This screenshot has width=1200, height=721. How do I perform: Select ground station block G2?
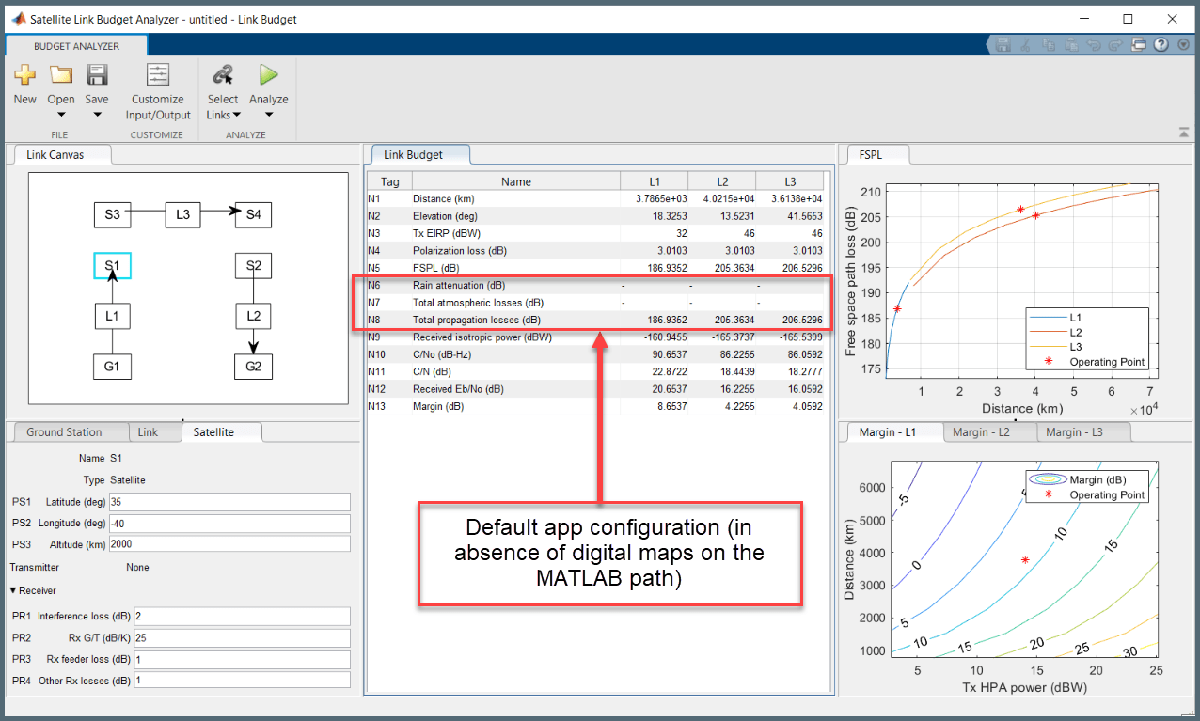point(253,367)
